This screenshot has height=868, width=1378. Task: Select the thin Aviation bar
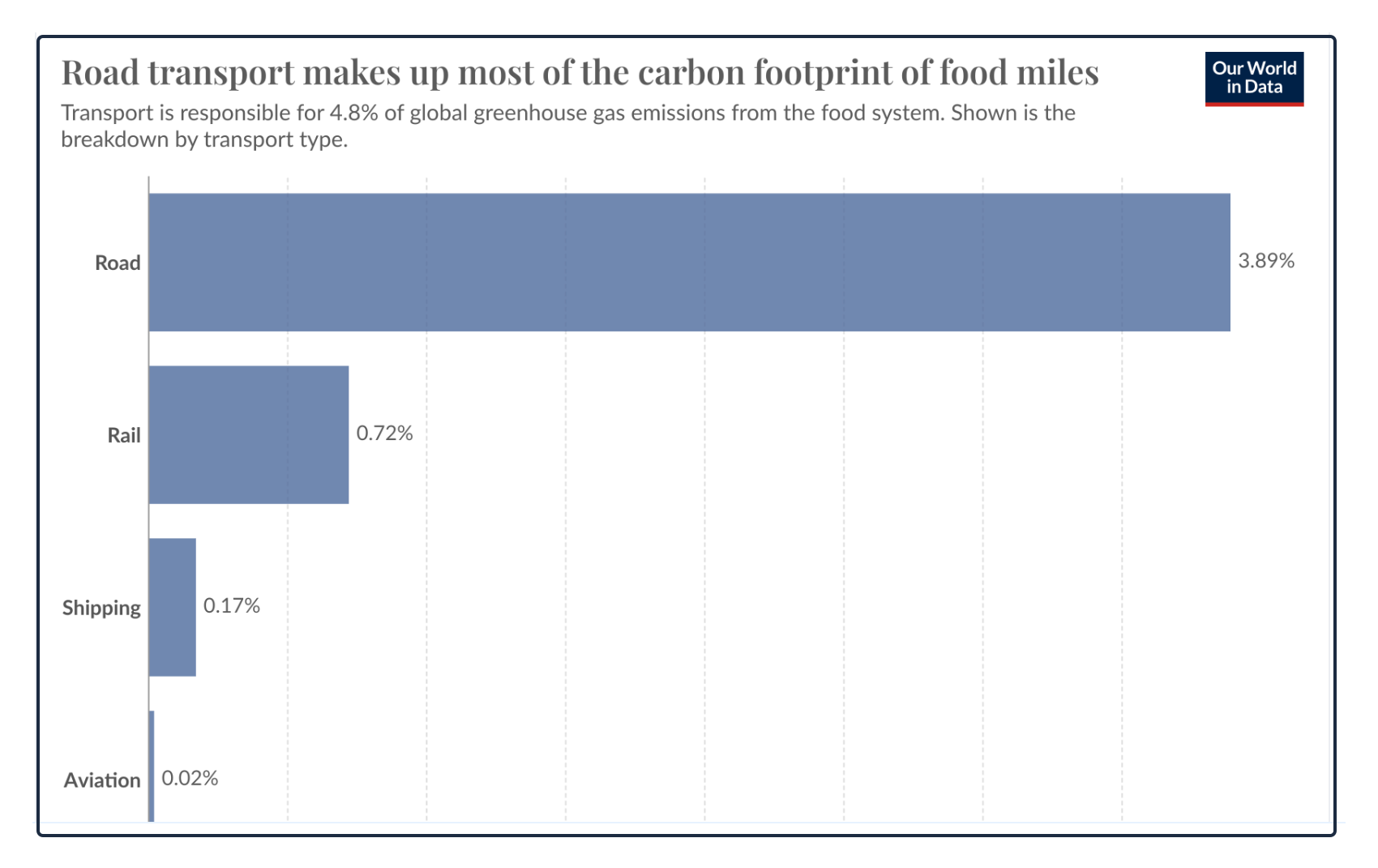(152, 766)
